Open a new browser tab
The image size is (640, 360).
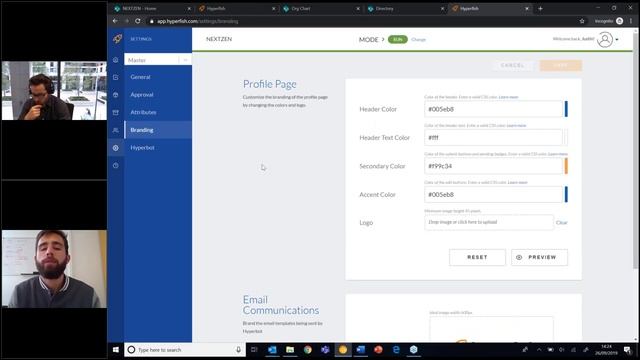tap(540, 8)
